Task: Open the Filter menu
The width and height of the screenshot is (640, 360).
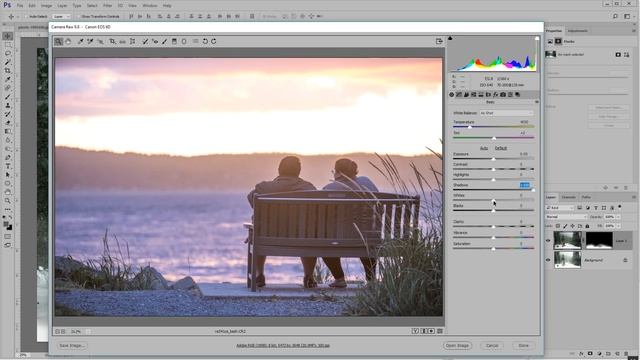Action: pos(107,6)
